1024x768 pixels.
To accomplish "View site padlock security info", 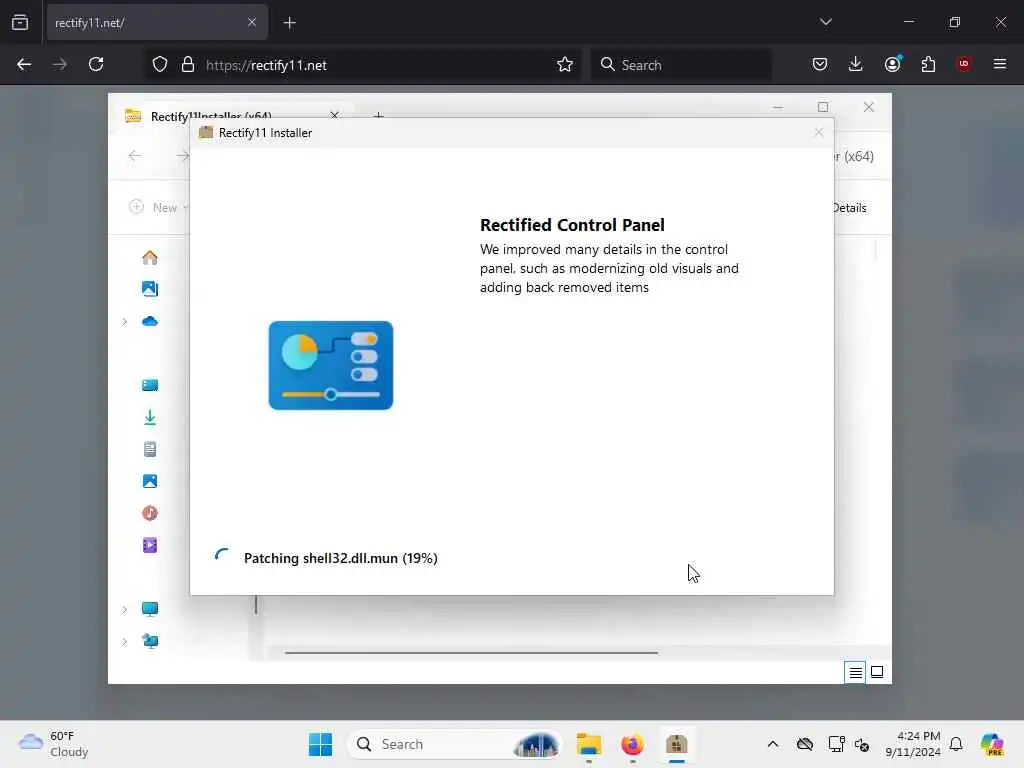I will tap(188, 65).
